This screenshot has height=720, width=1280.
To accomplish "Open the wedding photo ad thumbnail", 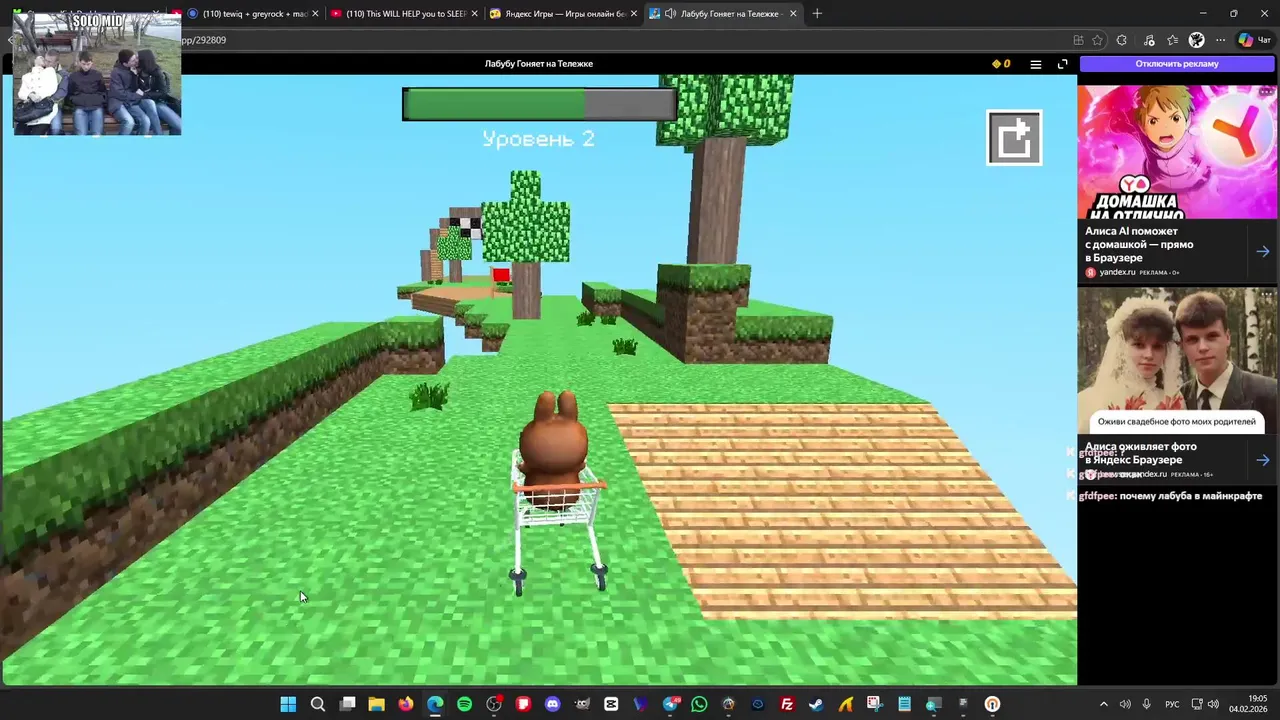I will (1177, 361).
